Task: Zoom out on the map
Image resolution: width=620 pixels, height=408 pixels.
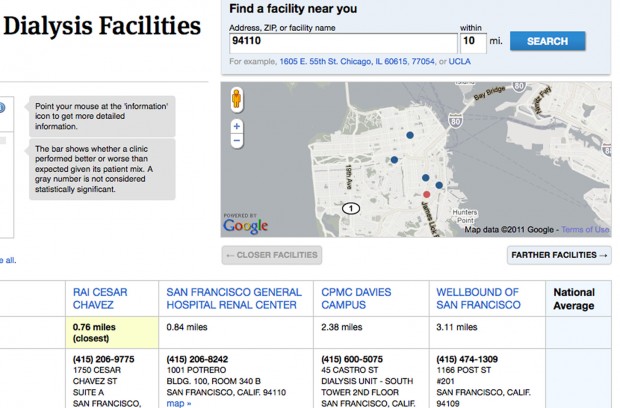Action: pyautogui.click(x=237, y=140)
